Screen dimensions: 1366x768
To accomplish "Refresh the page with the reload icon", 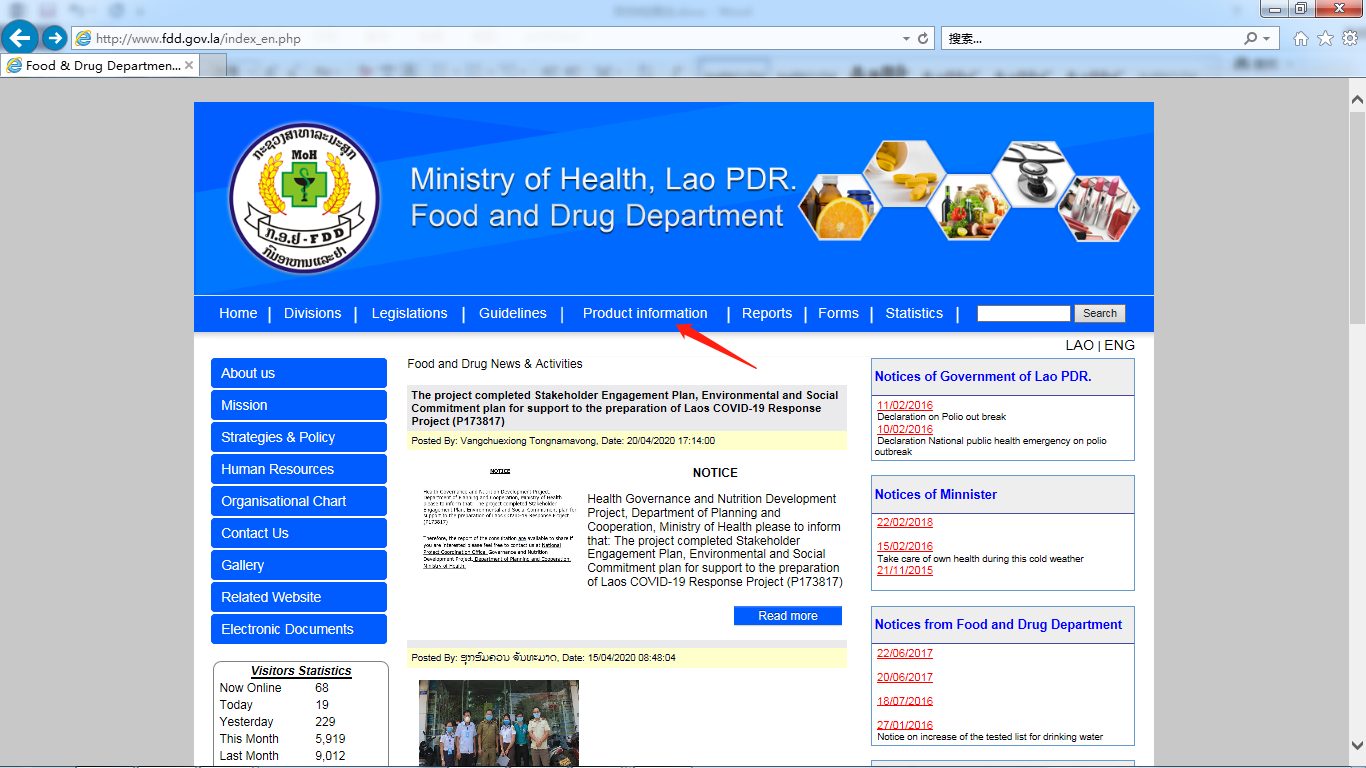I will click(x=923, y=39).
